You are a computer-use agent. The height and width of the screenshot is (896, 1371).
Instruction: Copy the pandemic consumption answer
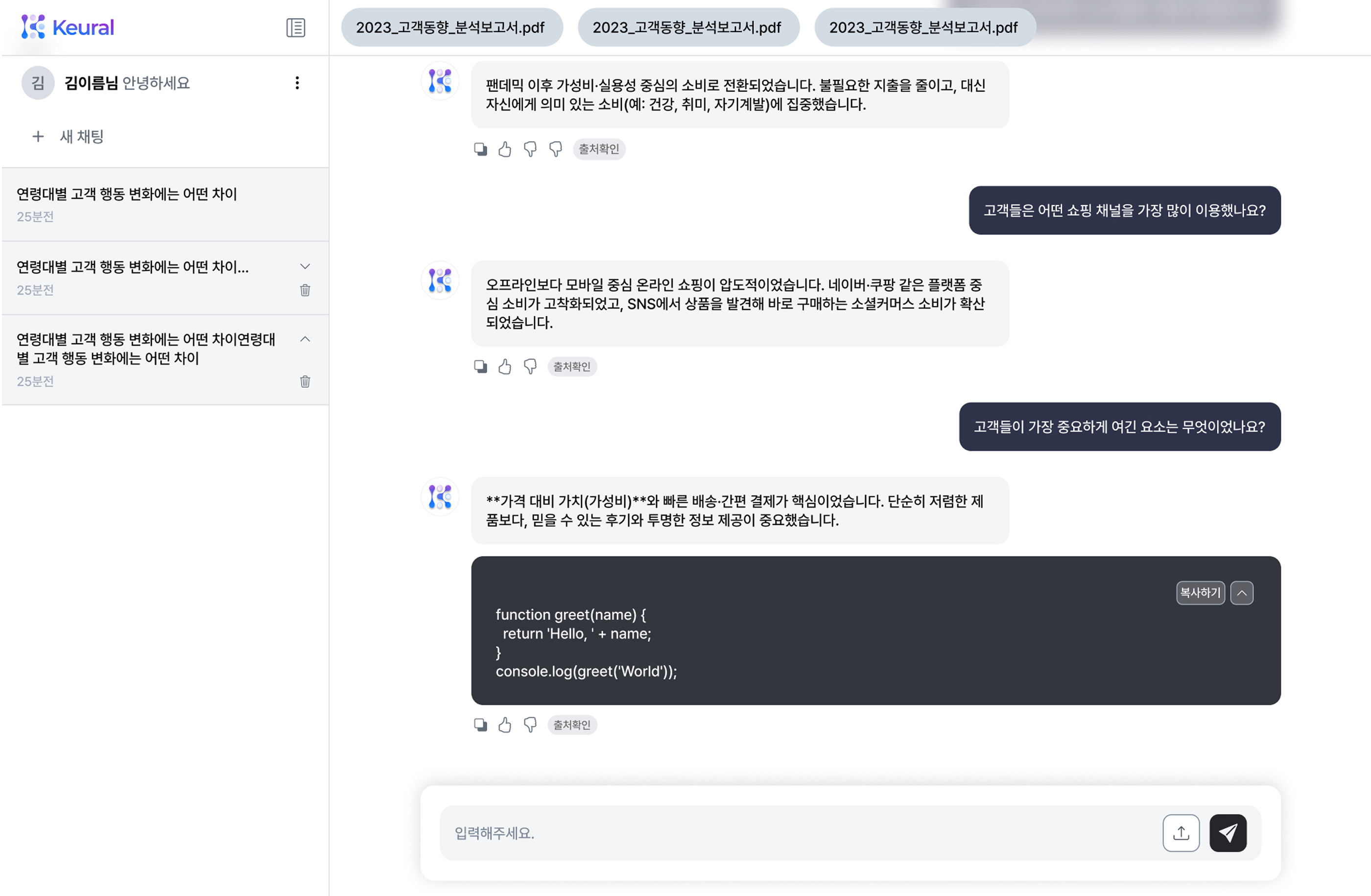(480, 150)
